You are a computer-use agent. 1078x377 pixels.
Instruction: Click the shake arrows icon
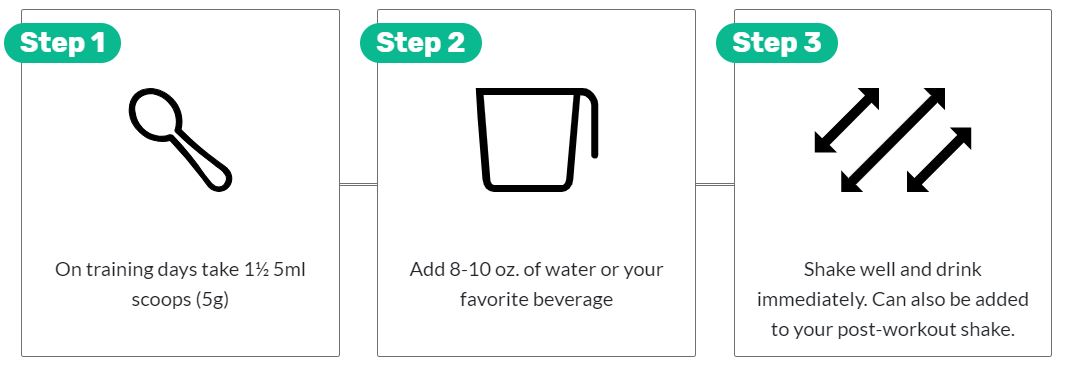[892, 140]
